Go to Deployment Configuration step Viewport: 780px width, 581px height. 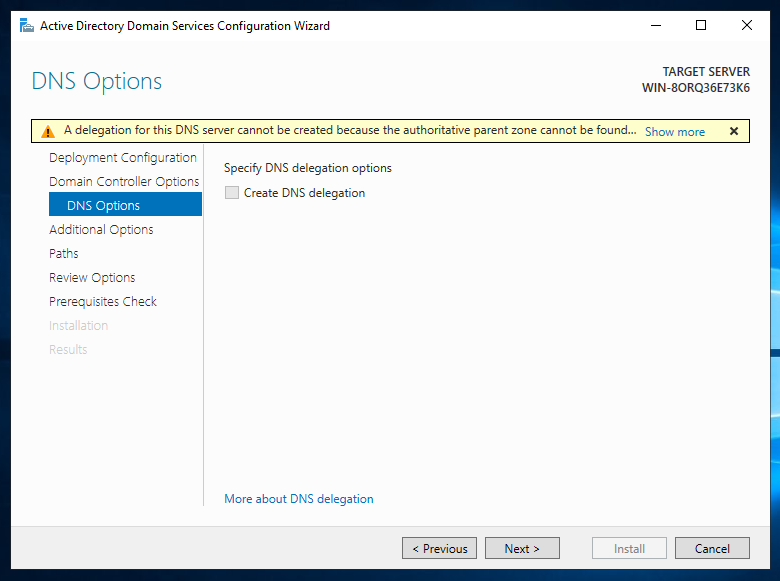pos(123,158)
